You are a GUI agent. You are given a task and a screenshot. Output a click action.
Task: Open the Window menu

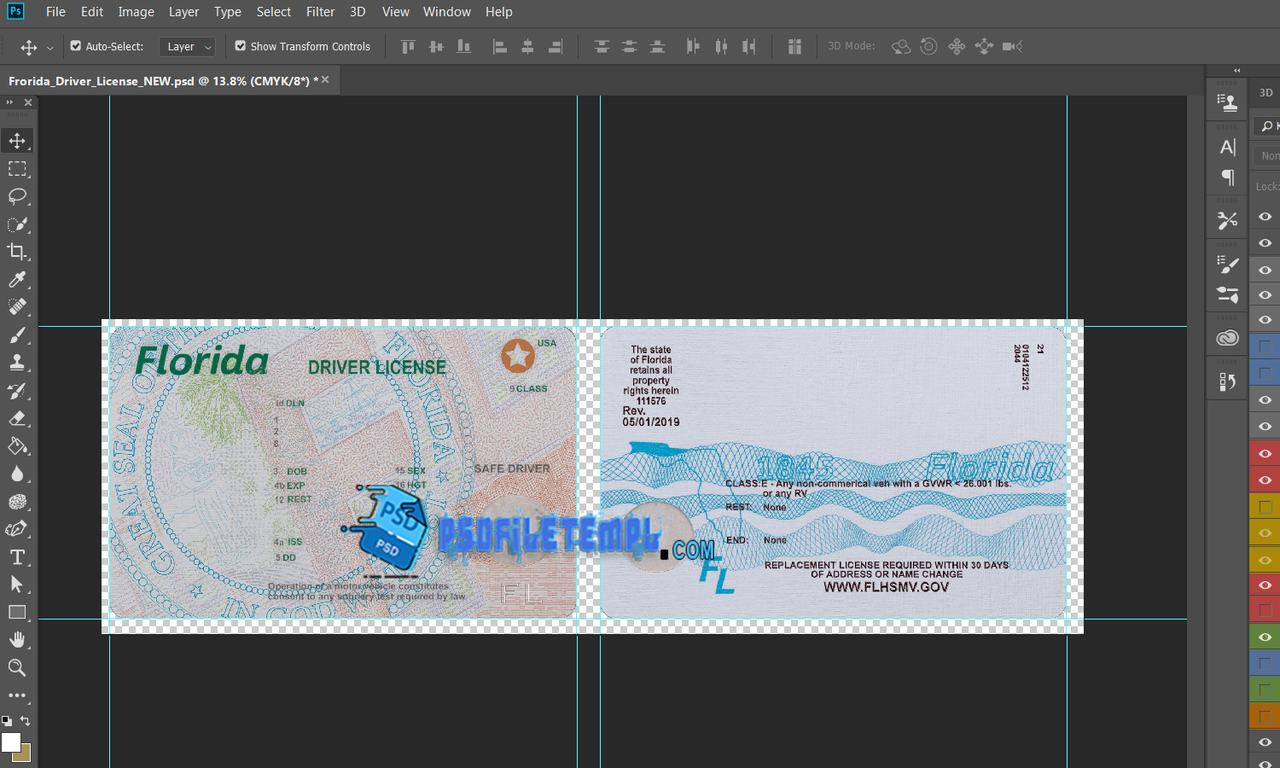coord(447,12)
